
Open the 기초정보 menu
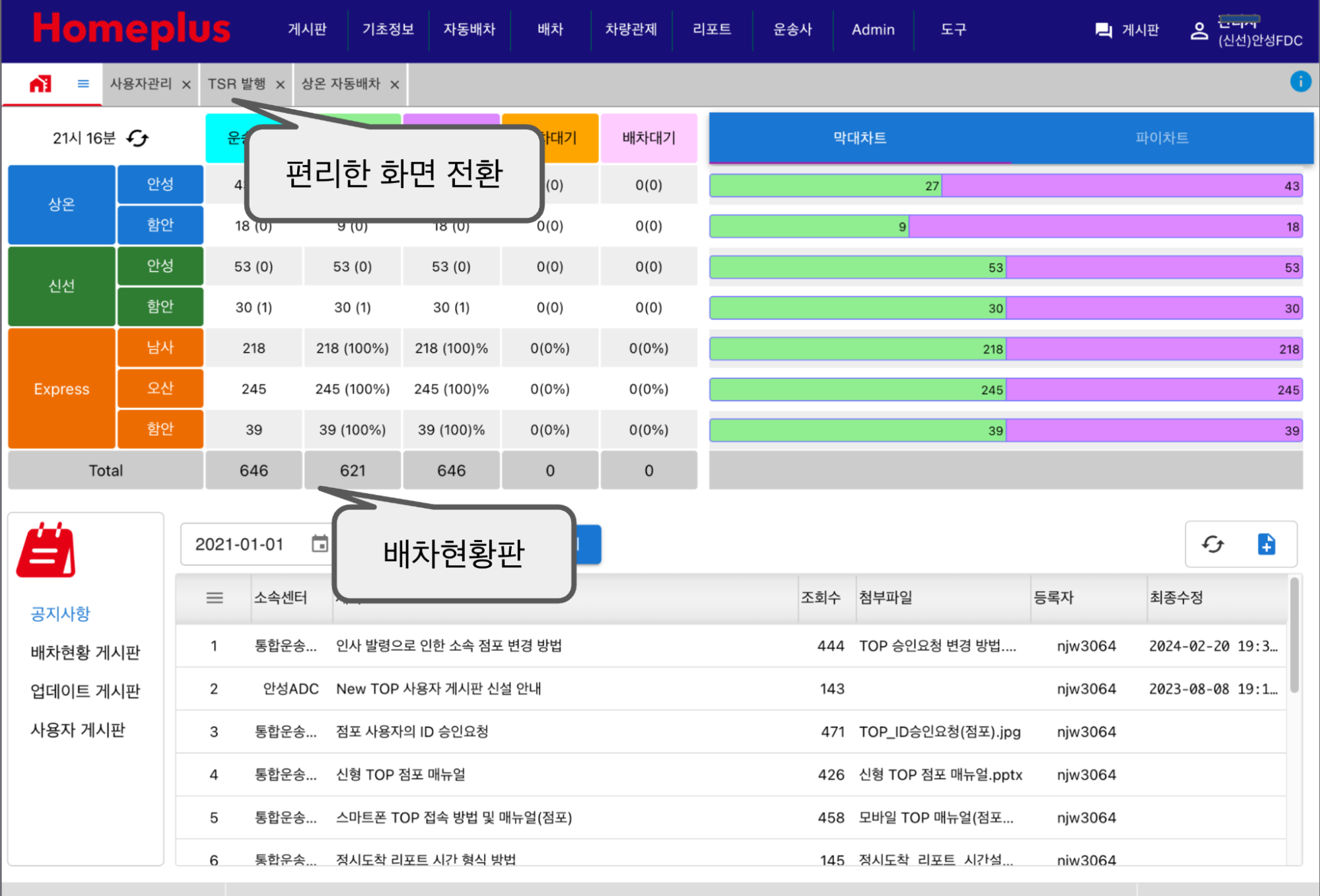click(x=388, y=30)
